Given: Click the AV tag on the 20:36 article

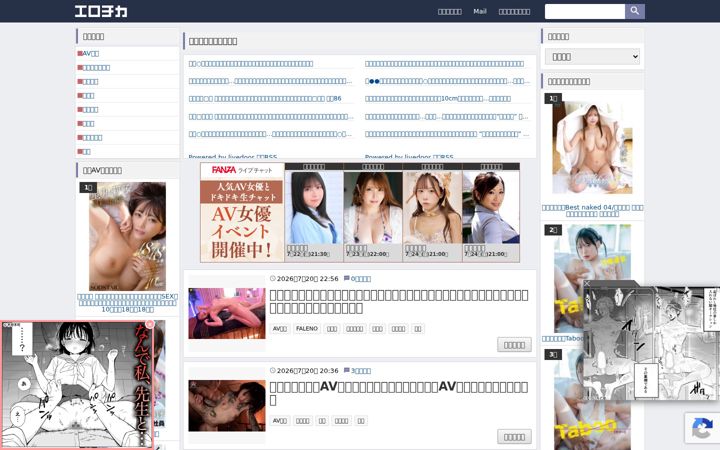Looking at the screenshot, I should (280, 421).
